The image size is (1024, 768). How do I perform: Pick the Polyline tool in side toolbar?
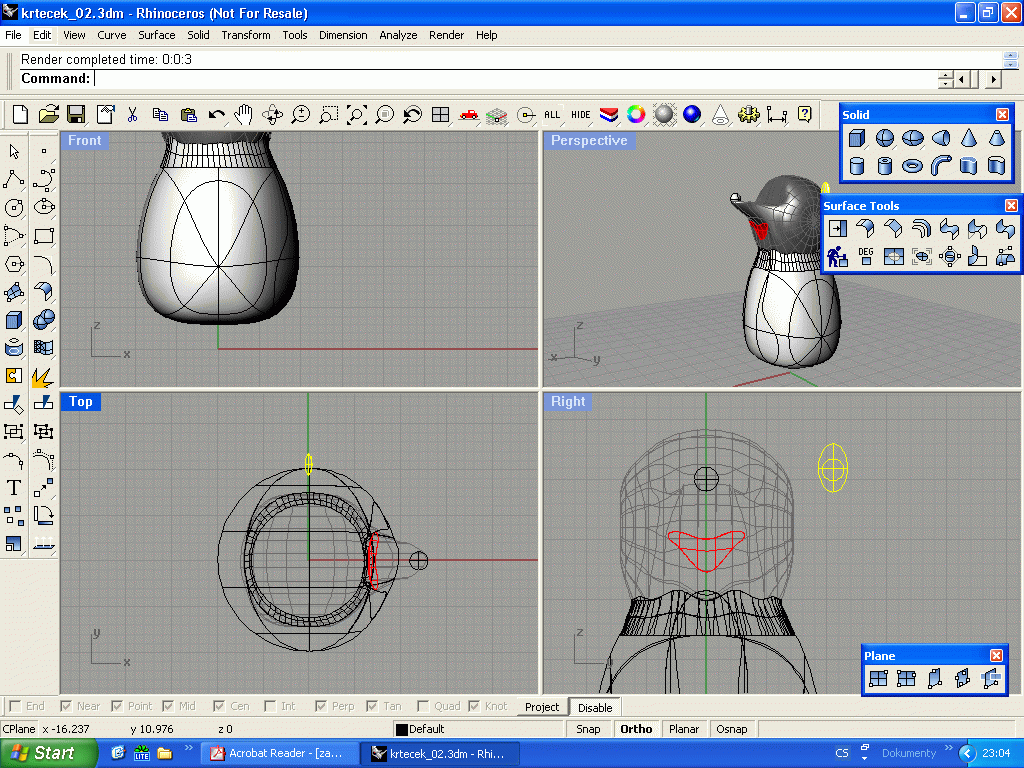coord(14,179)
